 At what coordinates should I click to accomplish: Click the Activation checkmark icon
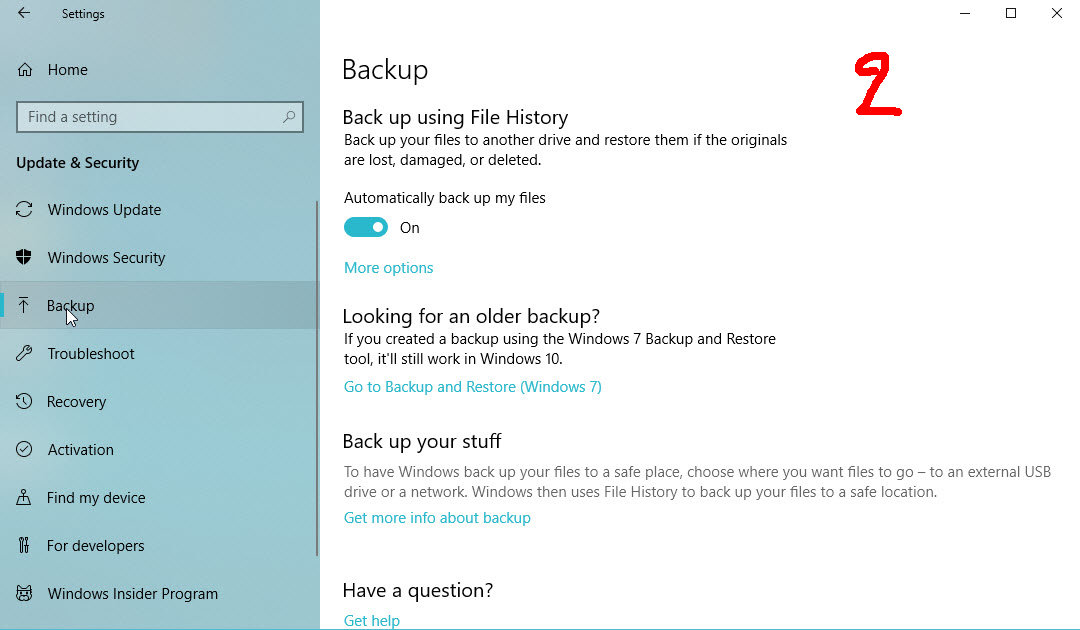[x=25, y=450]
